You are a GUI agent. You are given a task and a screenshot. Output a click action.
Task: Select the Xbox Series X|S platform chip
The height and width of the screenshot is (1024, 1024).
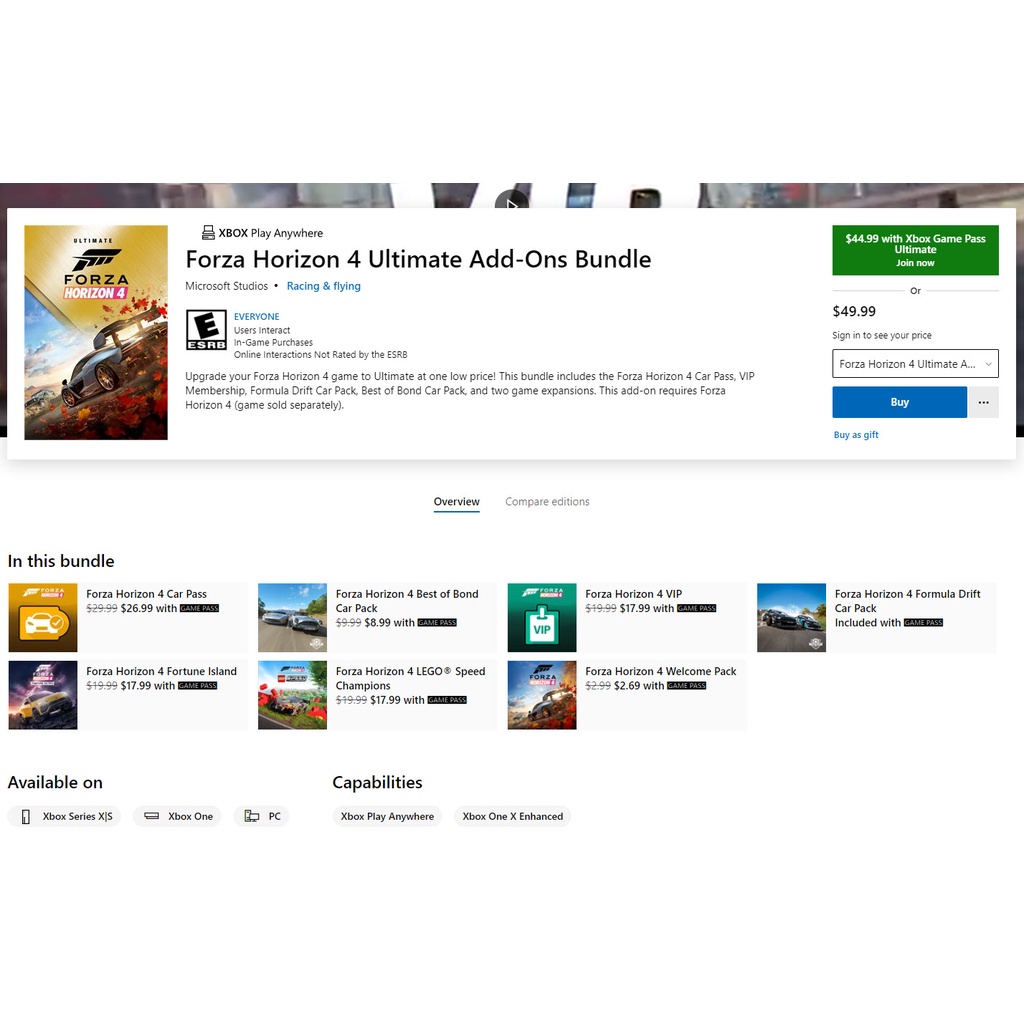(x=64, y=816)
